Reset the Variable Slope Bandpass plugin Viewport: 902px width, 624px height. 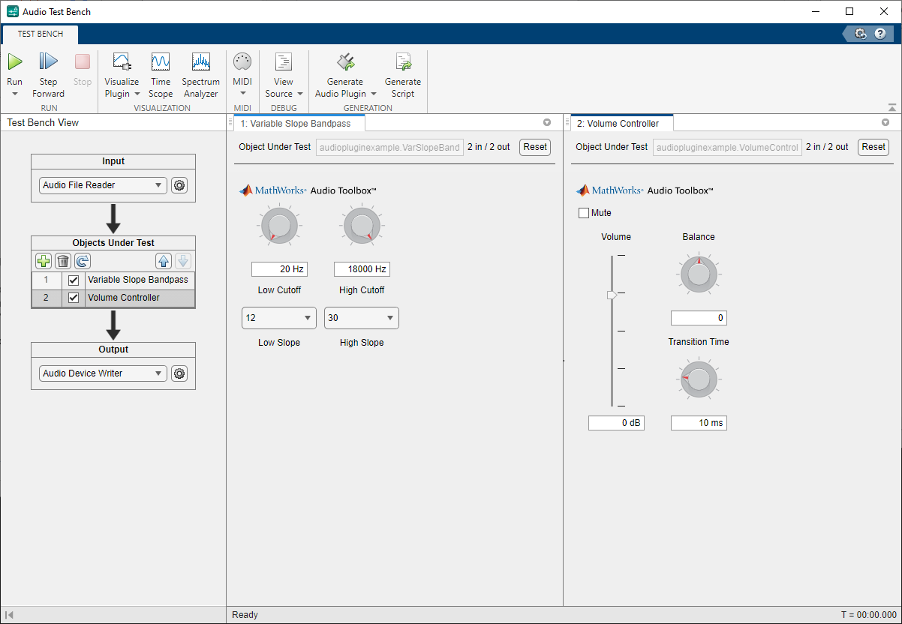(534, 147)
